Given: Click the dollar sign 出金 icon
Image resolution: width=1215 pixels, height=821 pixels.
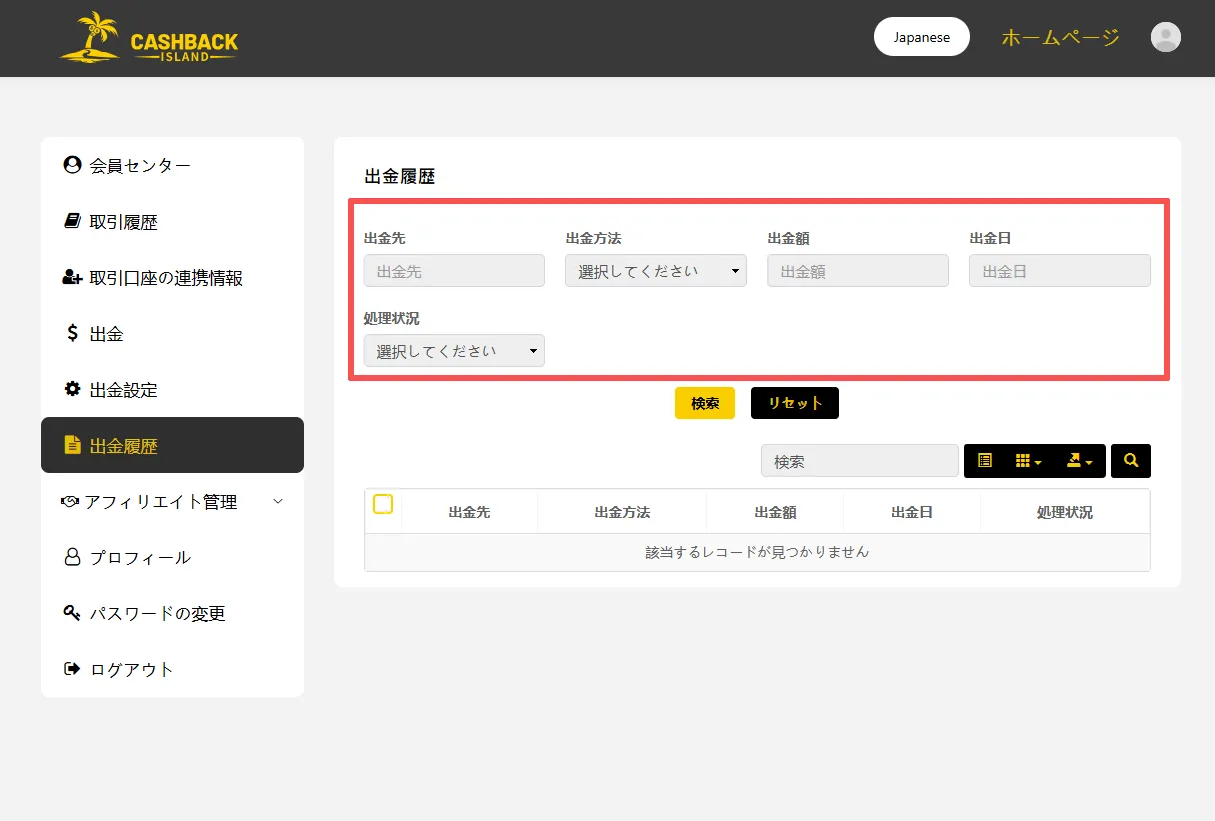Looking at the screenshot, I should (x=72, y=333).
